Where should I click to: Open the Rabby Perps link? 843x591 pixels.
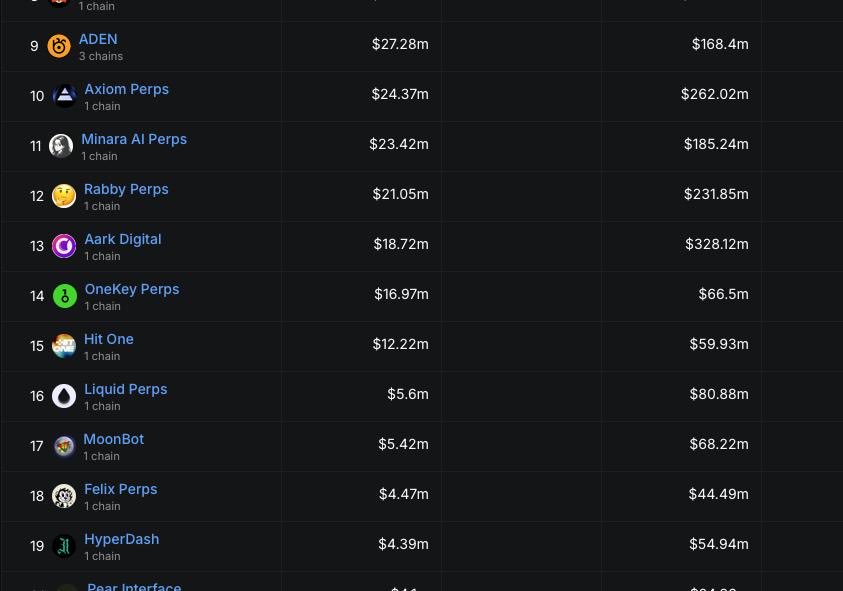pyautogui.click(x=126, y=189)
